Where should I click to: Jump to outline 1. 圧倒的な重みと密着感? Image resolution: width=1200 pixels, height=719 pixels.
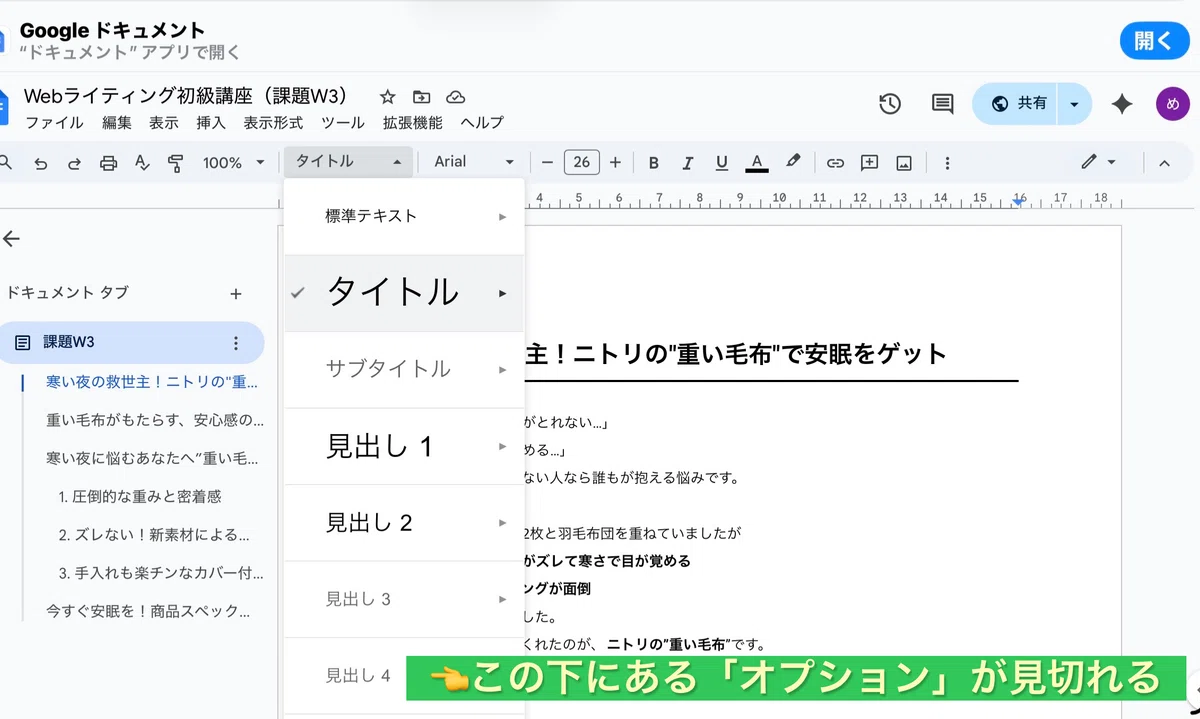[140, 496]
